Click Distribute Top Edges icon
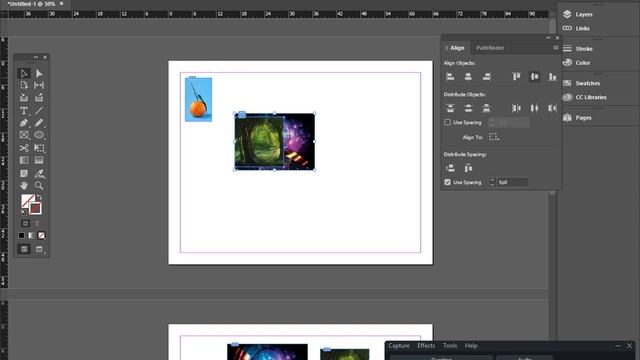Viewport: 640px width, 360px height. pyautogui.click(x=450, y=108)
